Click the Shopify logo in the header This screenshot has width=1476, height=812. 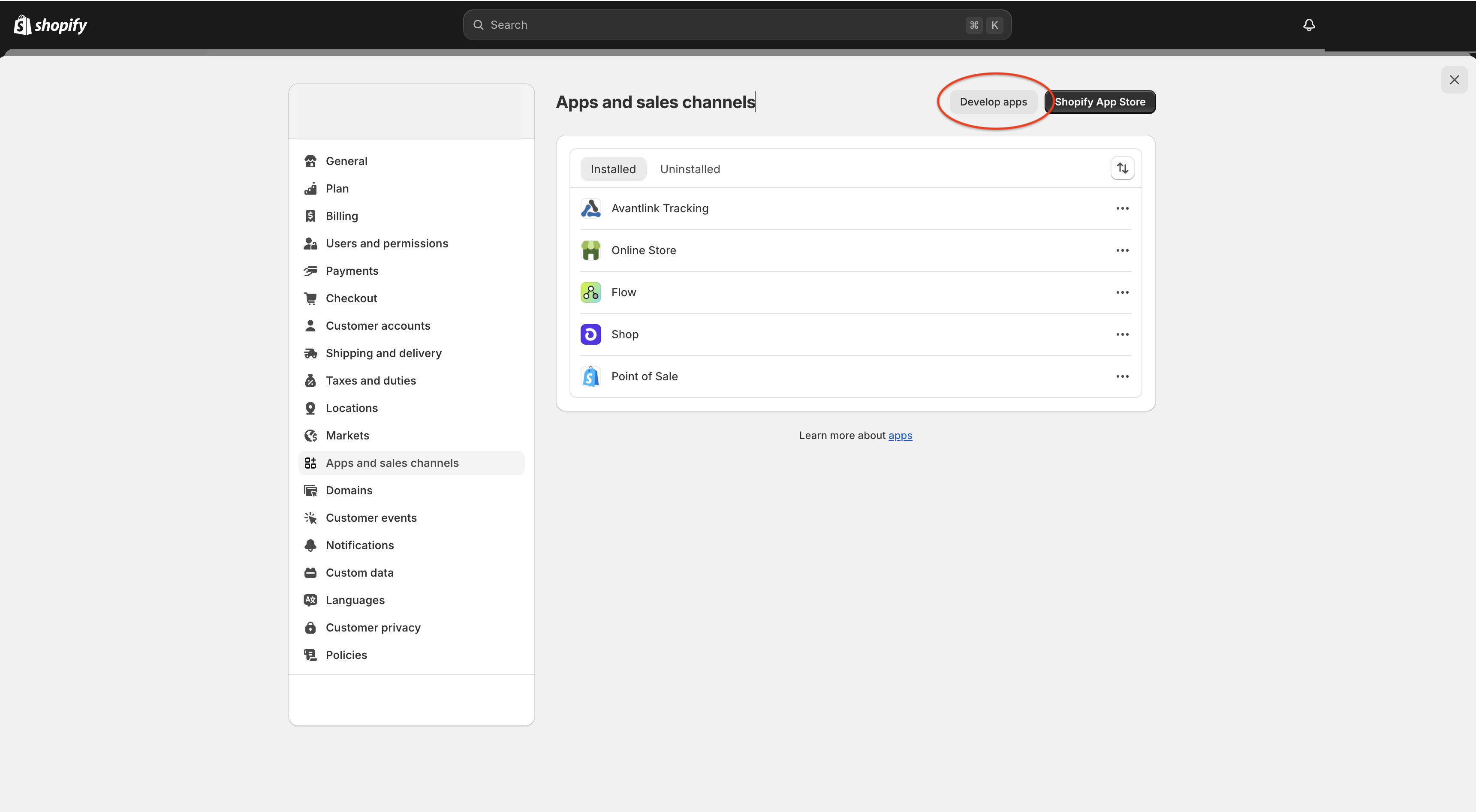(51, 24)
